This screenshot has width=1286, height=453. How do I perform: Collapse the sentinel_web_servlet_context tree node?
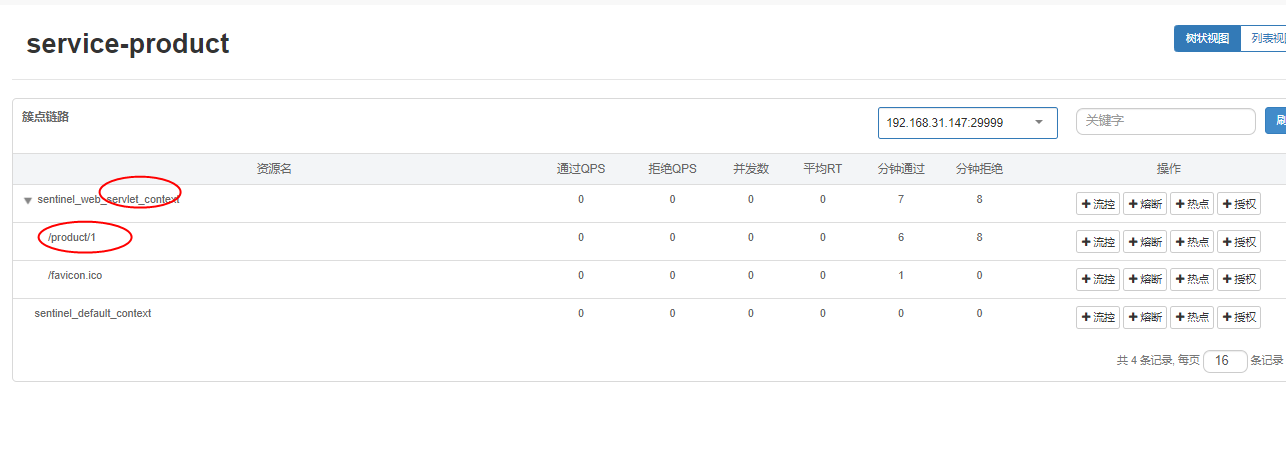click(28, 200)
